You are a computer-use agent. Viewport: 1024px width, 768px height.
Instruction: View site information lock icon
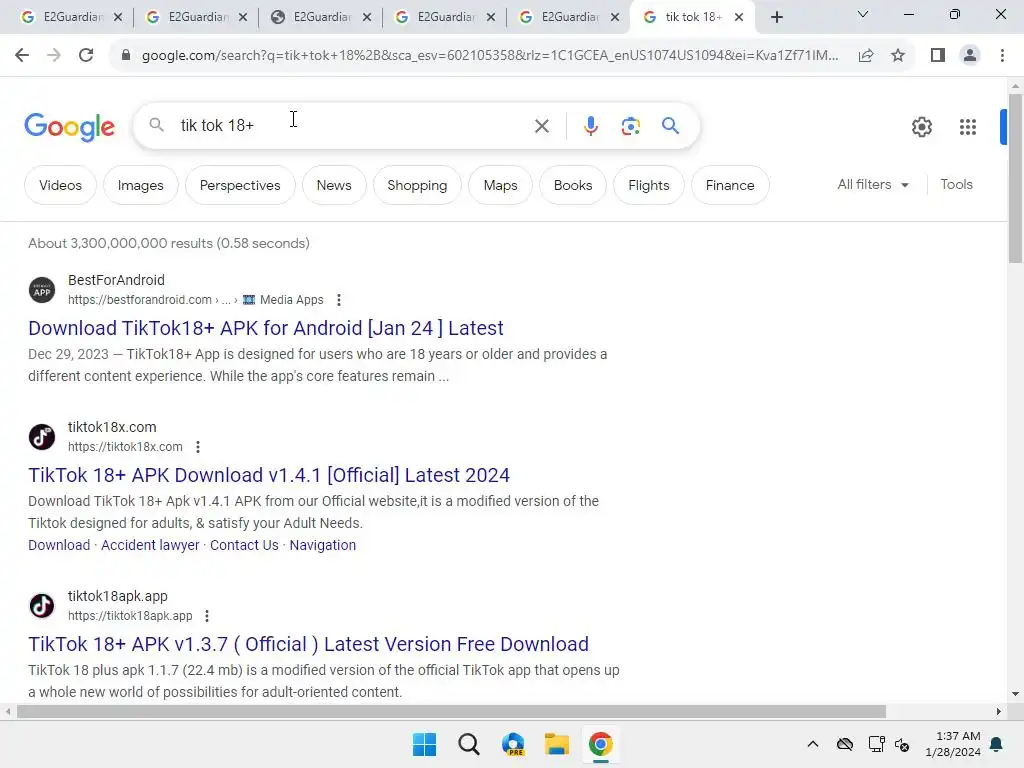(126, 56)
